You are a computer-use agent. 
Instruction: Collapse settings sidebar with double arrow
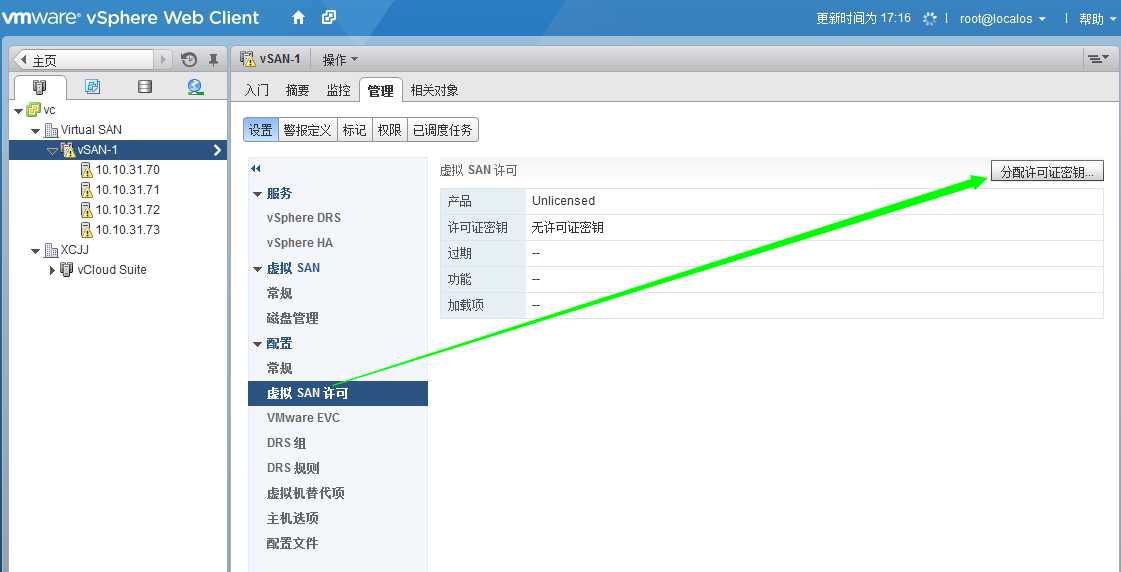pyautogui.click(x=255, y=169)
